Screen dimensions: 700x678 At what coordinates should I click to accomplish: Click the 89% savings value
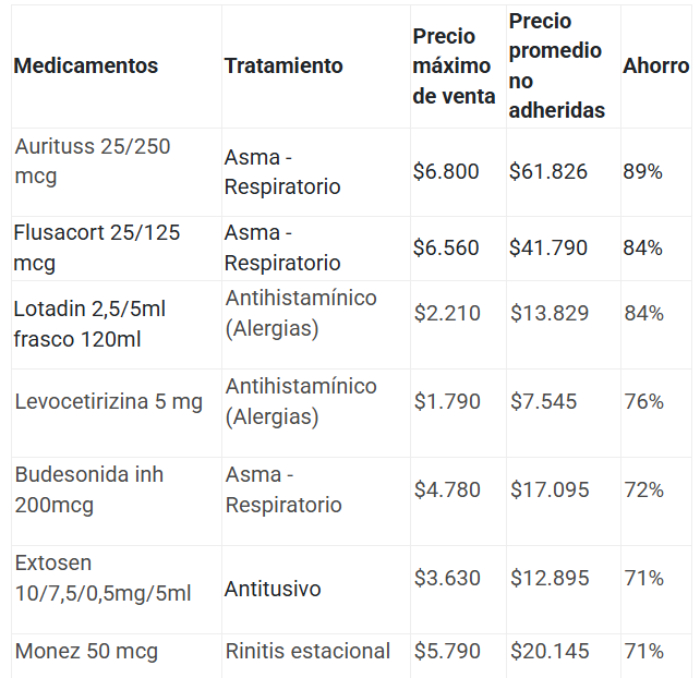pyautogui.click(x=642, y=172)
